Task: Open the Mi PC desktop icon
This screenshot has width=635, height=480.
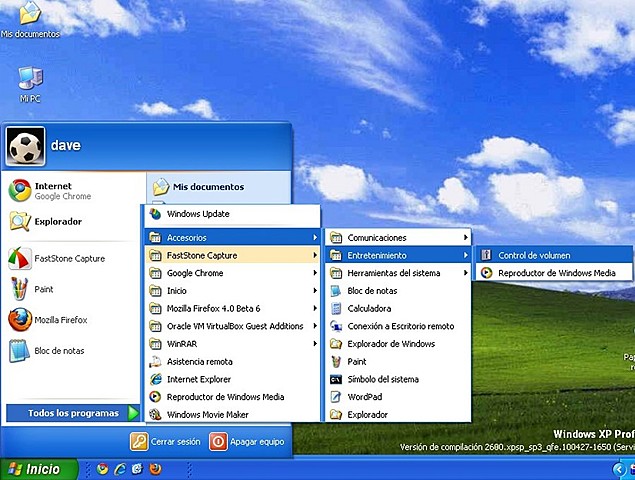Action: click(30, 84)
